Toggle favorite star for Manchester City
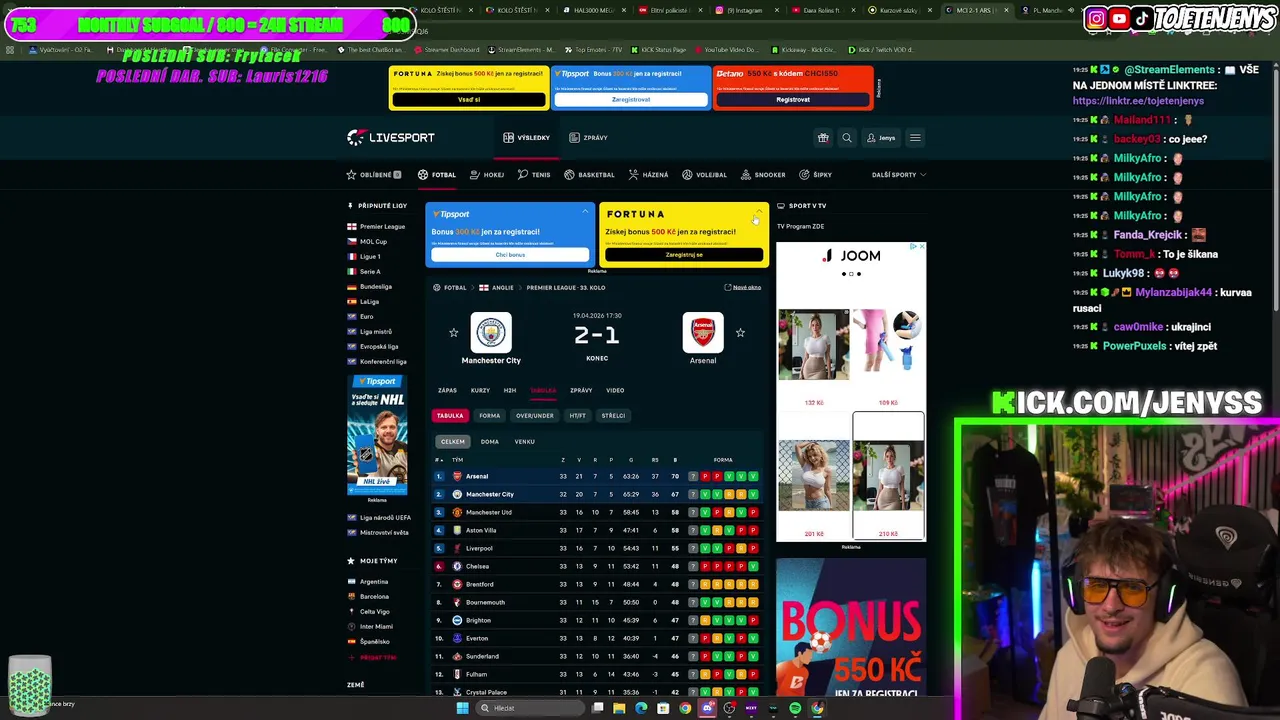Image resolution: width=1280 pixels, height=720 pixels. (x=453, y=333)
